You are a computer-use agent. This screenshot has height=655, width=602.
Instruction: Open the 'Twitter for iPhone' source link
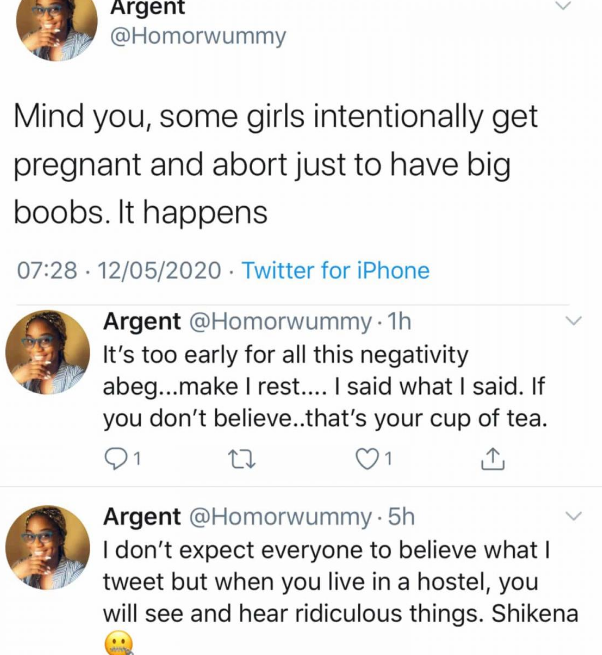[336, 270]
